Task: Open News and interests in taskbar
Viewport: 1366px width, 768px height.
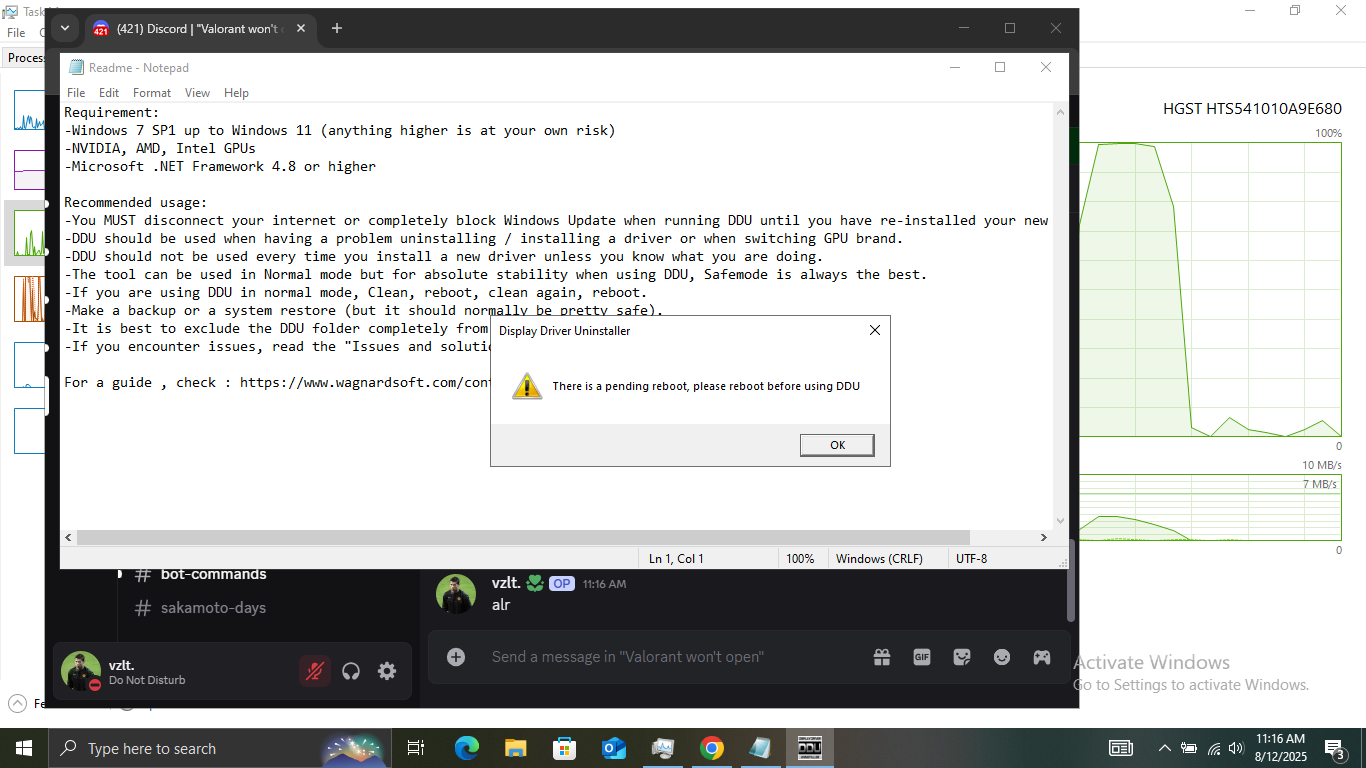Action: (x=1121, y=748)
